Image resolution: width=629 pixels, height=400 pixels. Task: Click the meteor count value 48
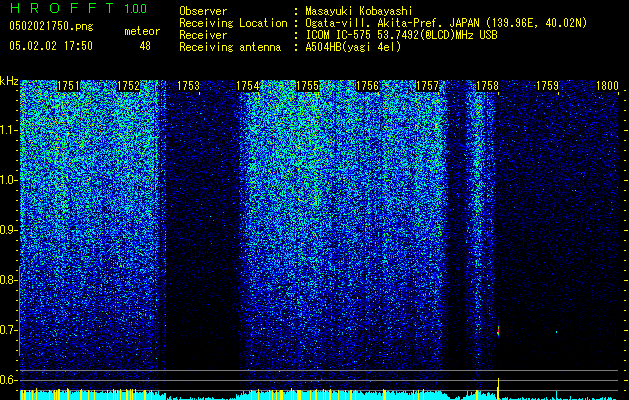click(x=145, y=46)
